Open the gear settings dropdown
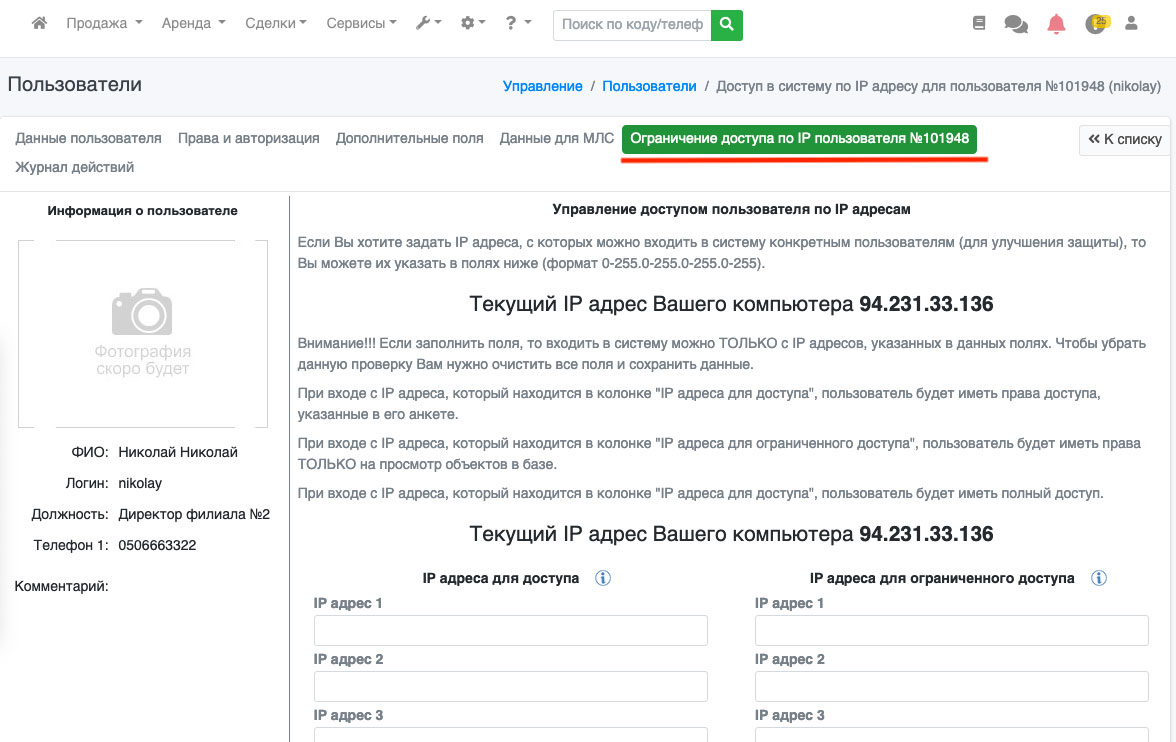Image resolution: width=1176 pixels, height=742 pixels. 472,23
